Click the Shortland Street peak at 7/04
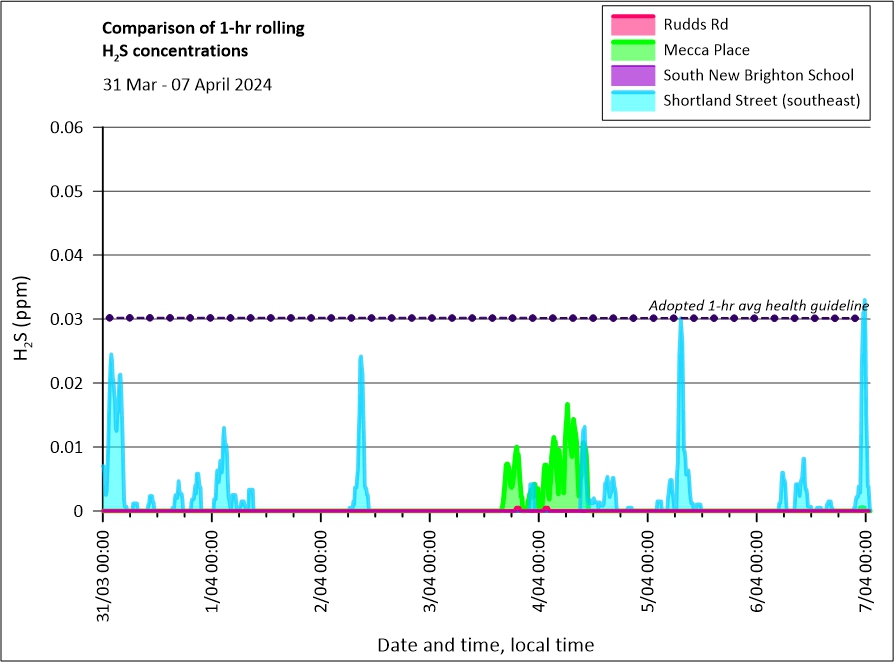Screen dimensions: 894x662 [864, 301]
